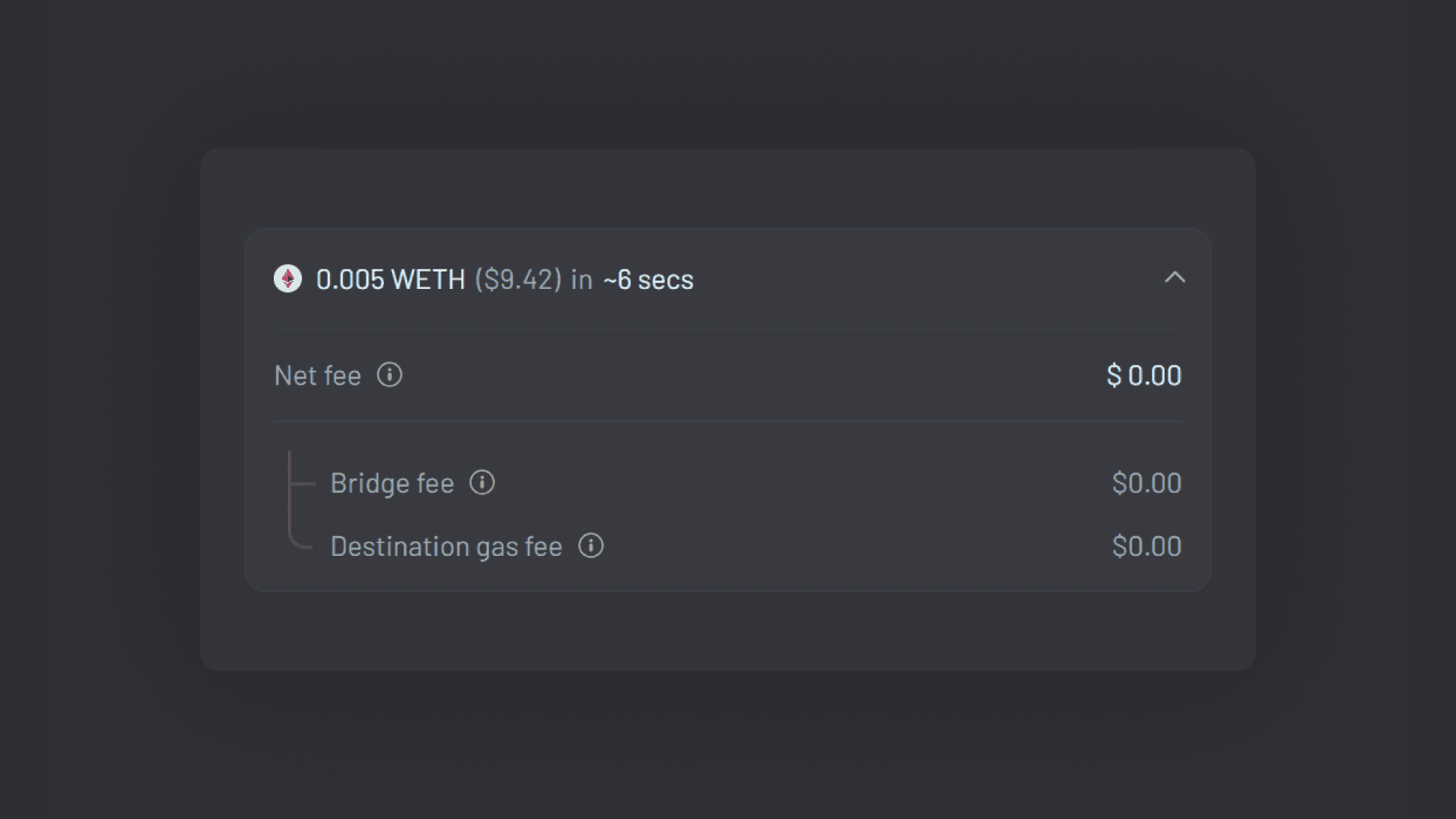Click the $0.00 bridge fee value
The height and width of the screenshot is (819, 1456).
(1147, 482)
